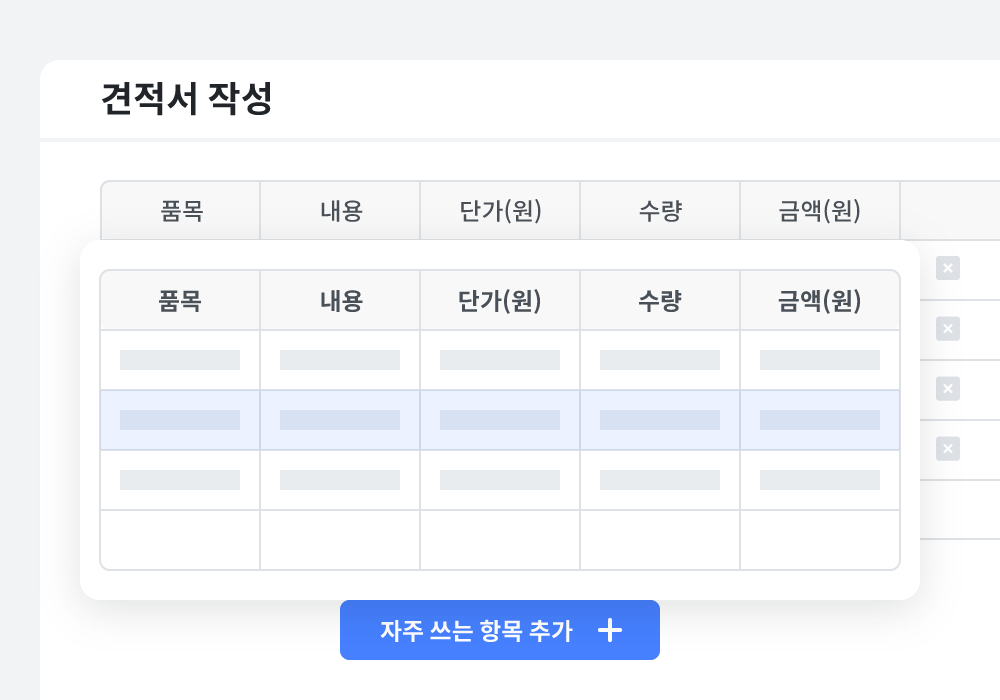The height and width of the screenshot is (700, 1000).
Task: Click the 수량 header of the popup table
Action: coord(660,300)
